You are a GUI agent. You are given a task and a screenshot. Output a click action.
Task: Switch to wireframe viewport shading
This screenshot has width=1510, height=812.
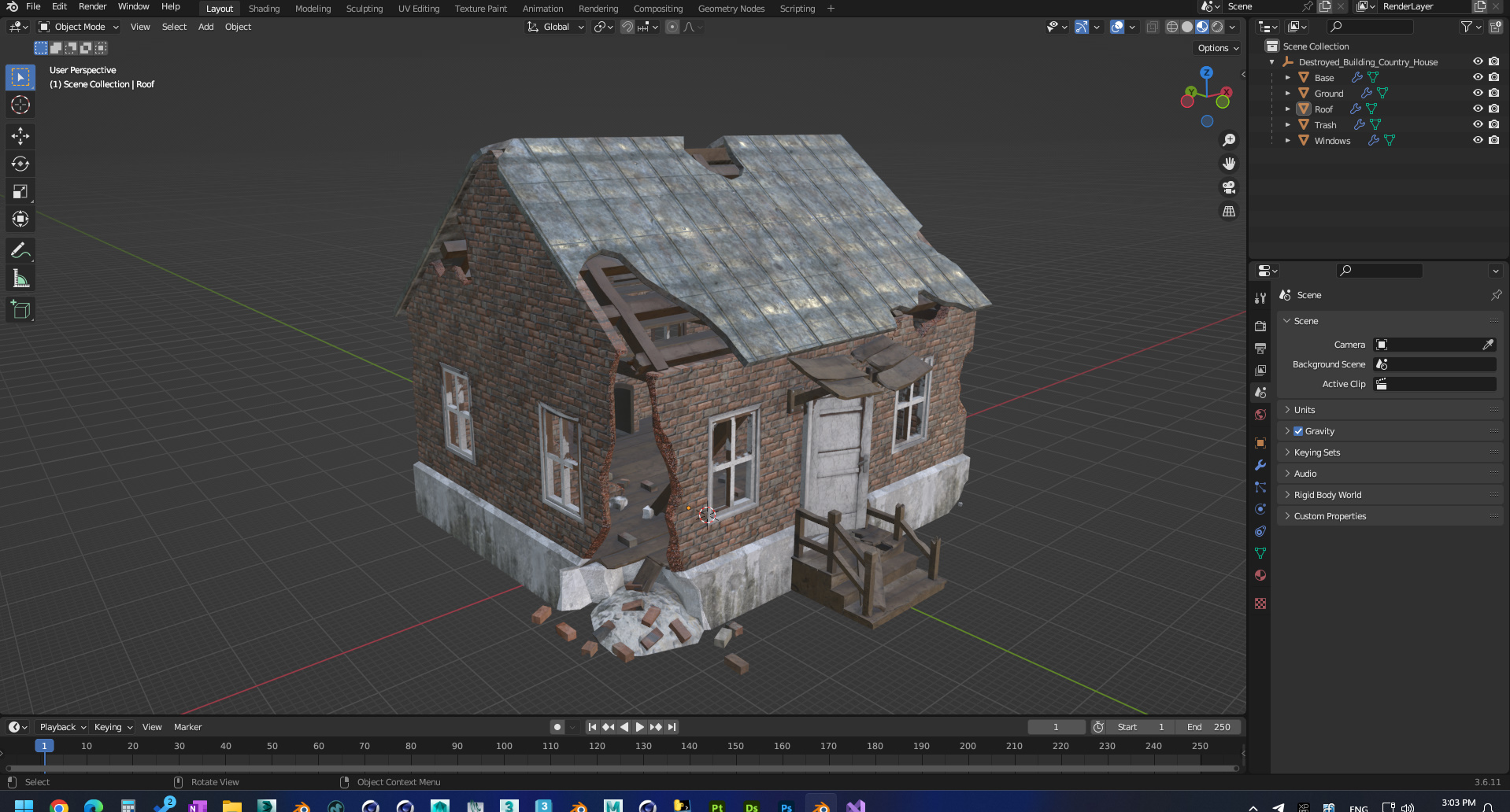1172,27
